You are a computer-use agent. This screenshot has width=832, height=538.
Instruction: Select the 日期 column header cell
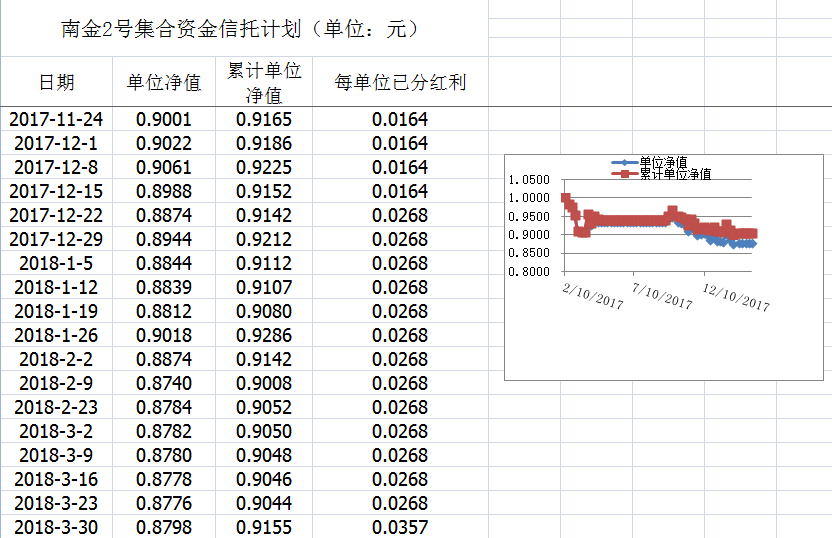[x=56, y=83]
